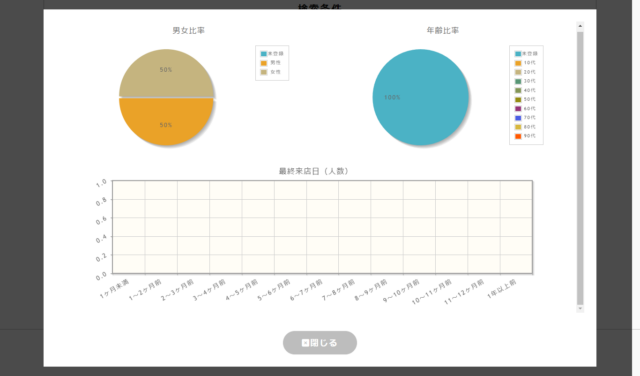Click the vertical scrollbar thumb
Screen dimensions: 640x376
(580, 168)
